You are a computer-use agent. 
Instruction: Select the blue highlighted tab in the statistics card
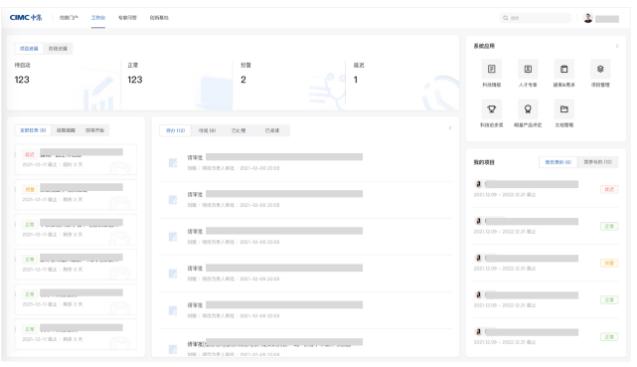(29, 49)
